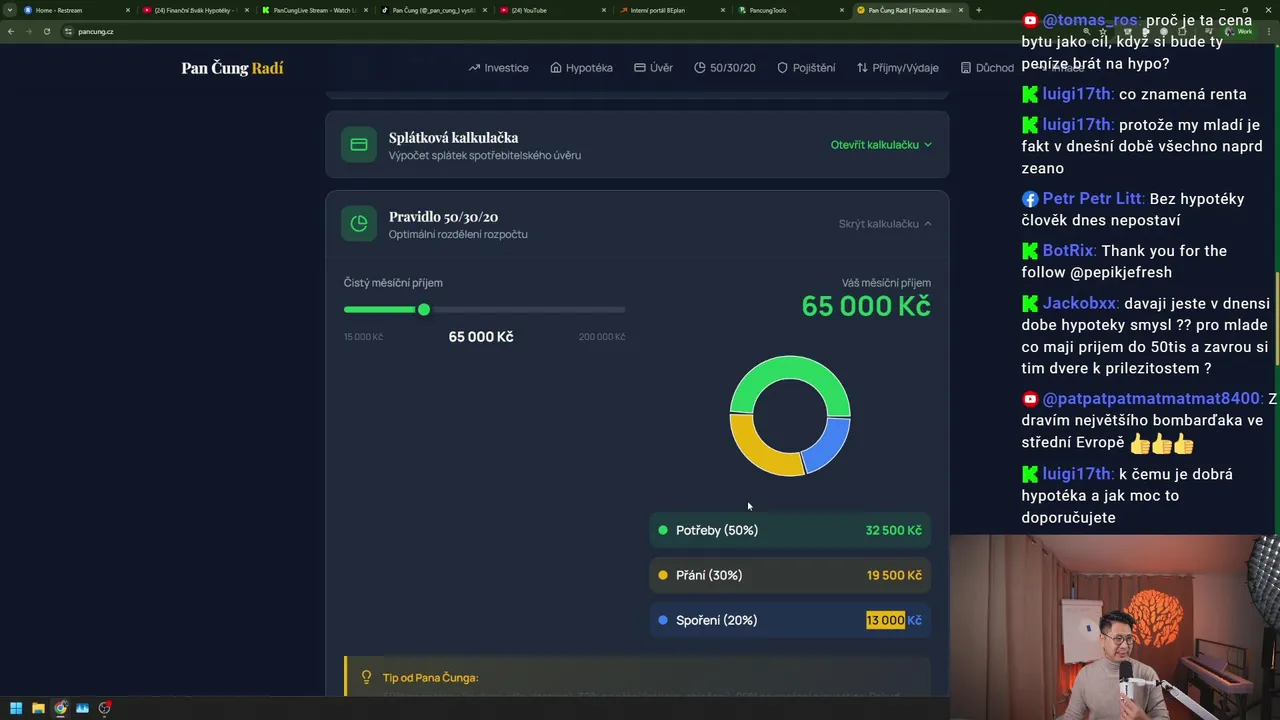The image size is (1280, 720).
Task: Click the Splátková kalkulačka card icon
Action: click(359, 145)
